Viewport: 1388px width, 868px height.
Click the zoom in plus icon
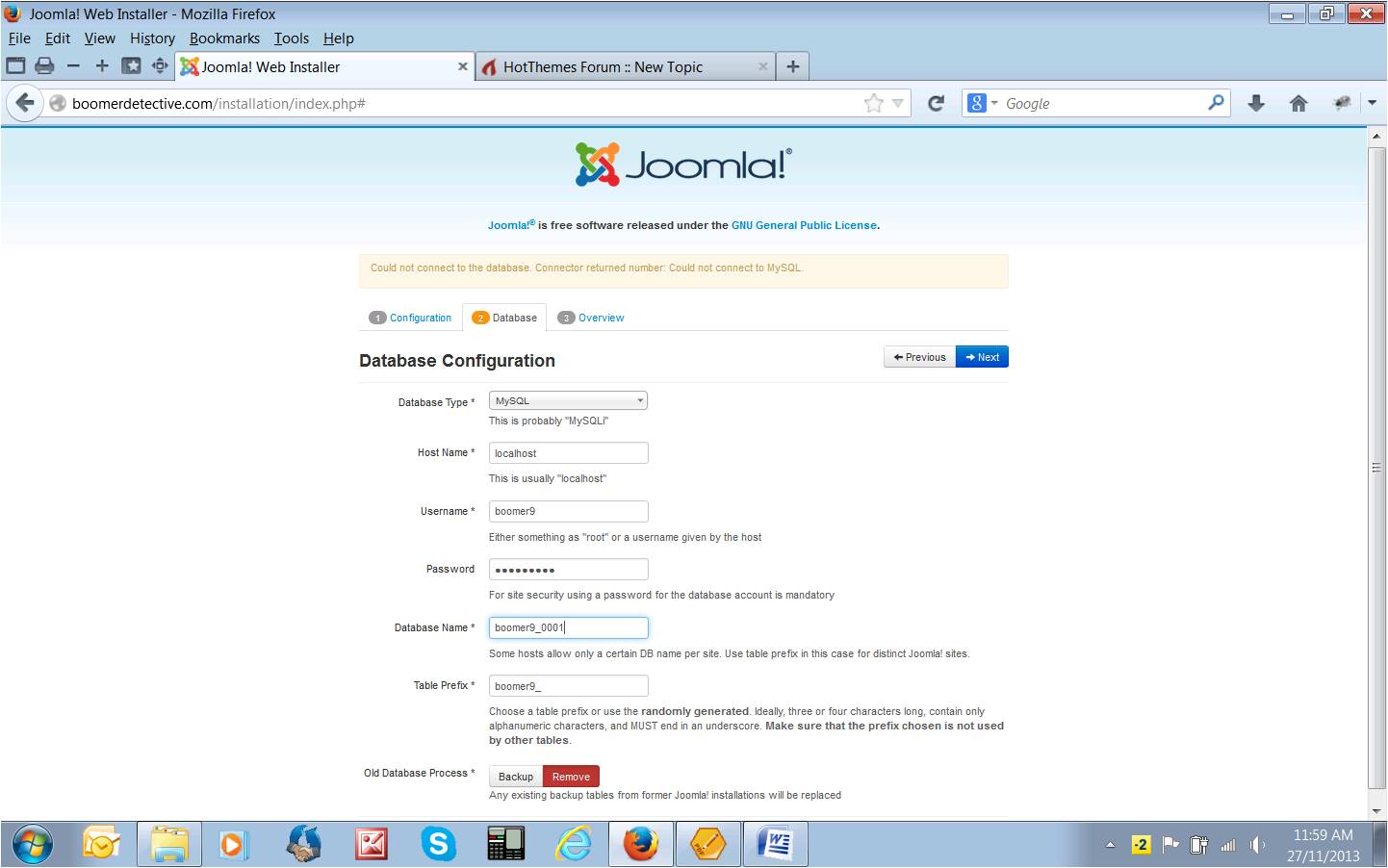(x=102, y=66)
